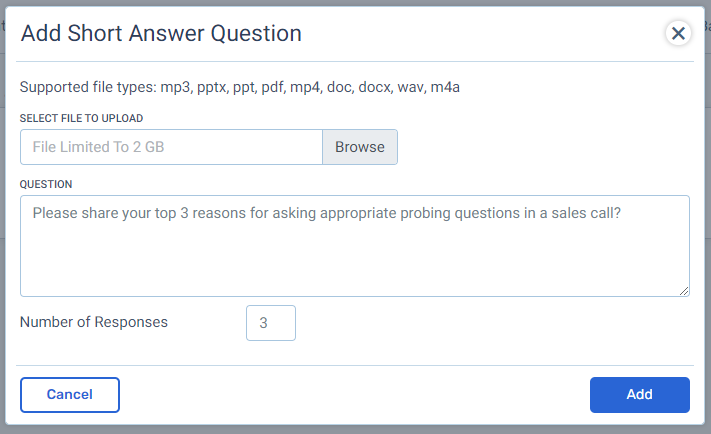Select the Number of Responses input box

271,323
